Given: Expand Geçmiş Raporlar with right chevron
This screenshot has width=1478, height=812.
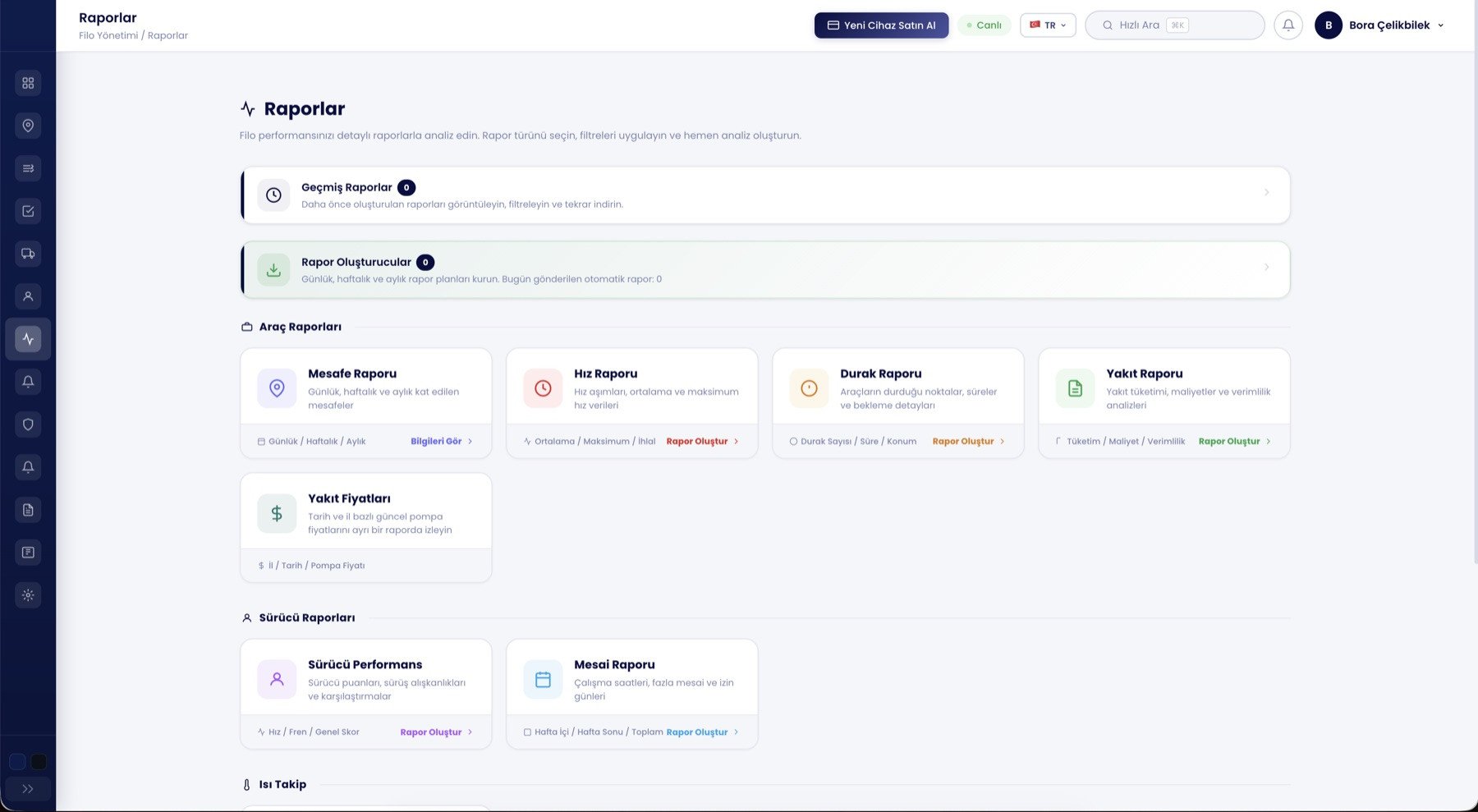Looking at the screenshot, I should coord(1266,192).
